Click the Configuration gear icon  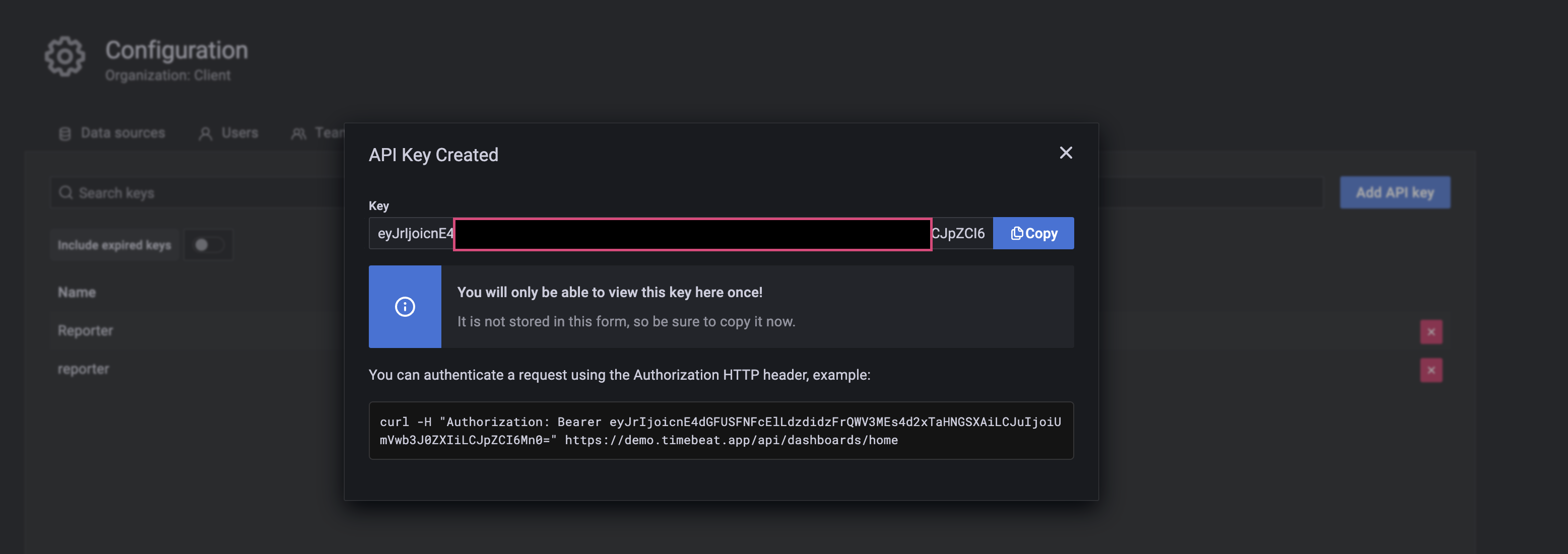[64, 56]
